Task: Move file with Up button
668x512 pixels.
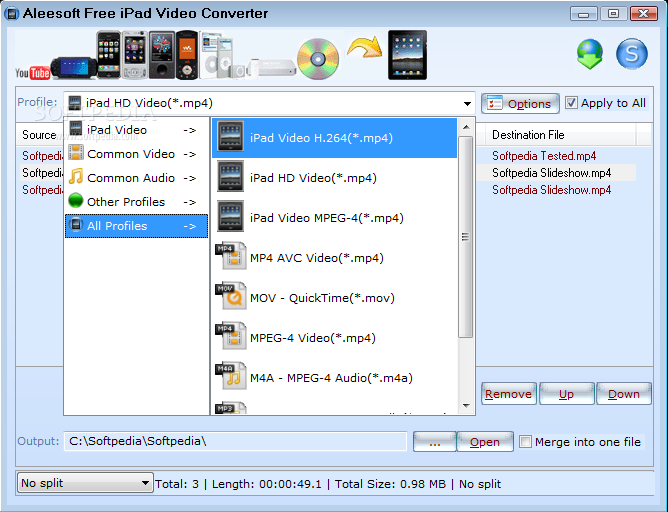Action: (566, 394)
